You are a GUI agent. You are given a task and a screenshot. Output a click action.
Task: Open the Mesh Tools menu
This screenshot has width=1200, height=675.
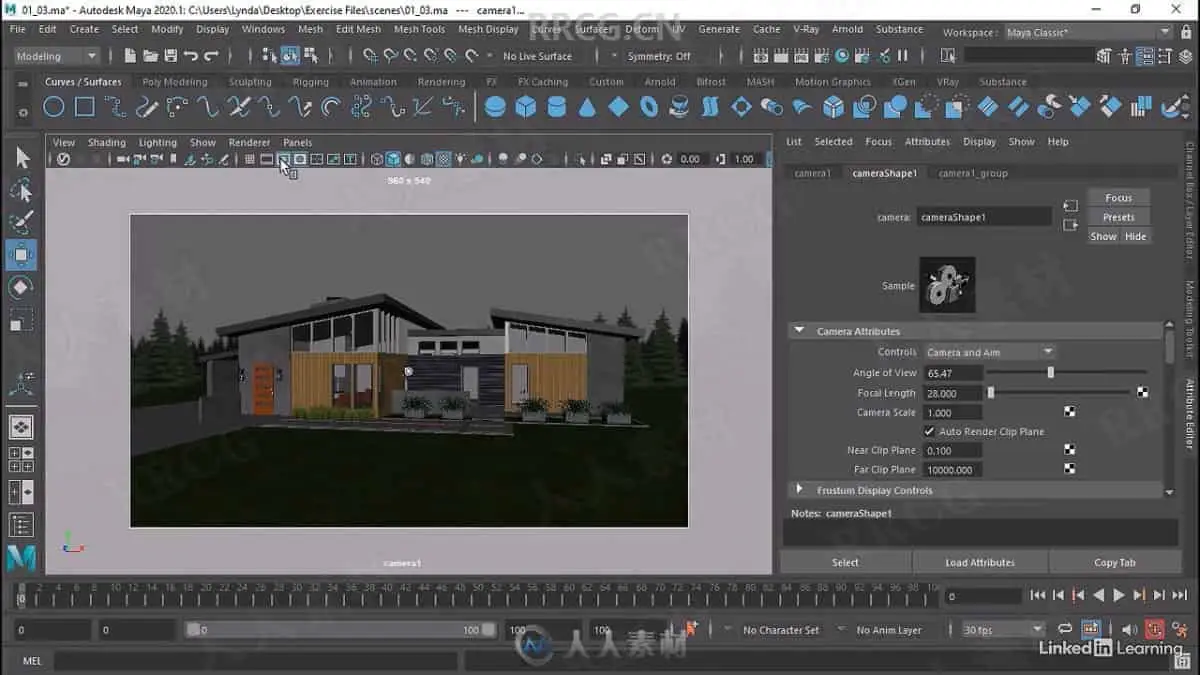[419, 29]
